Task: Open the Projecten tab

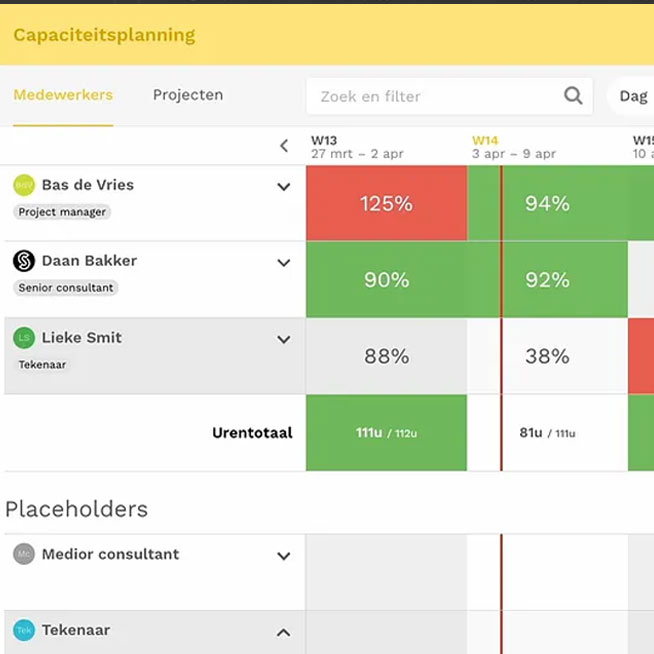Action: point(188,96)
